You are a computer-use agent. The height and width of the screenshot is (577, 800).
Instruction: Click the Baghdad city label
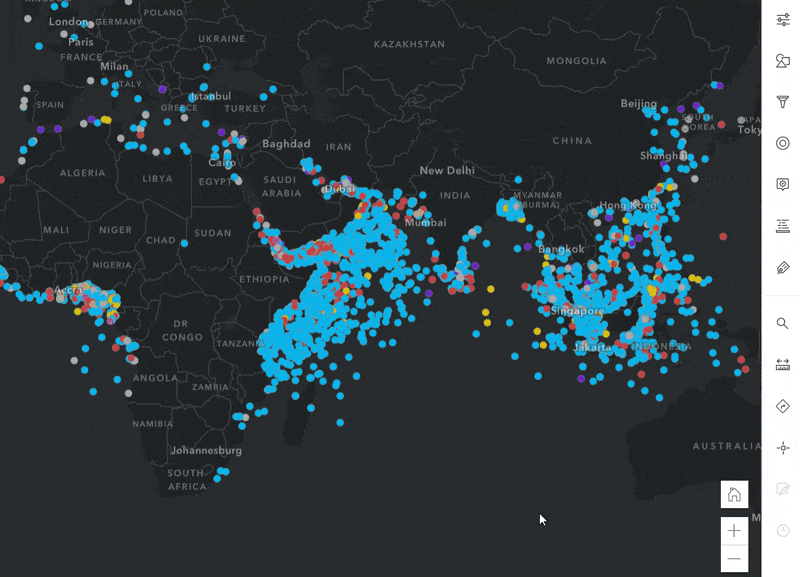(x=286, y=144)
